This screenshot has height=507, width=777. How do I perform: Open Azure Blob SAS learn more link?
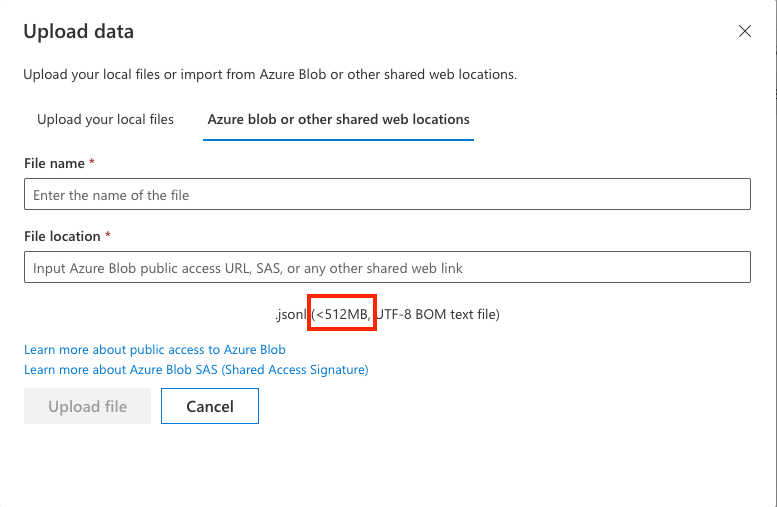tap(196, 370)
